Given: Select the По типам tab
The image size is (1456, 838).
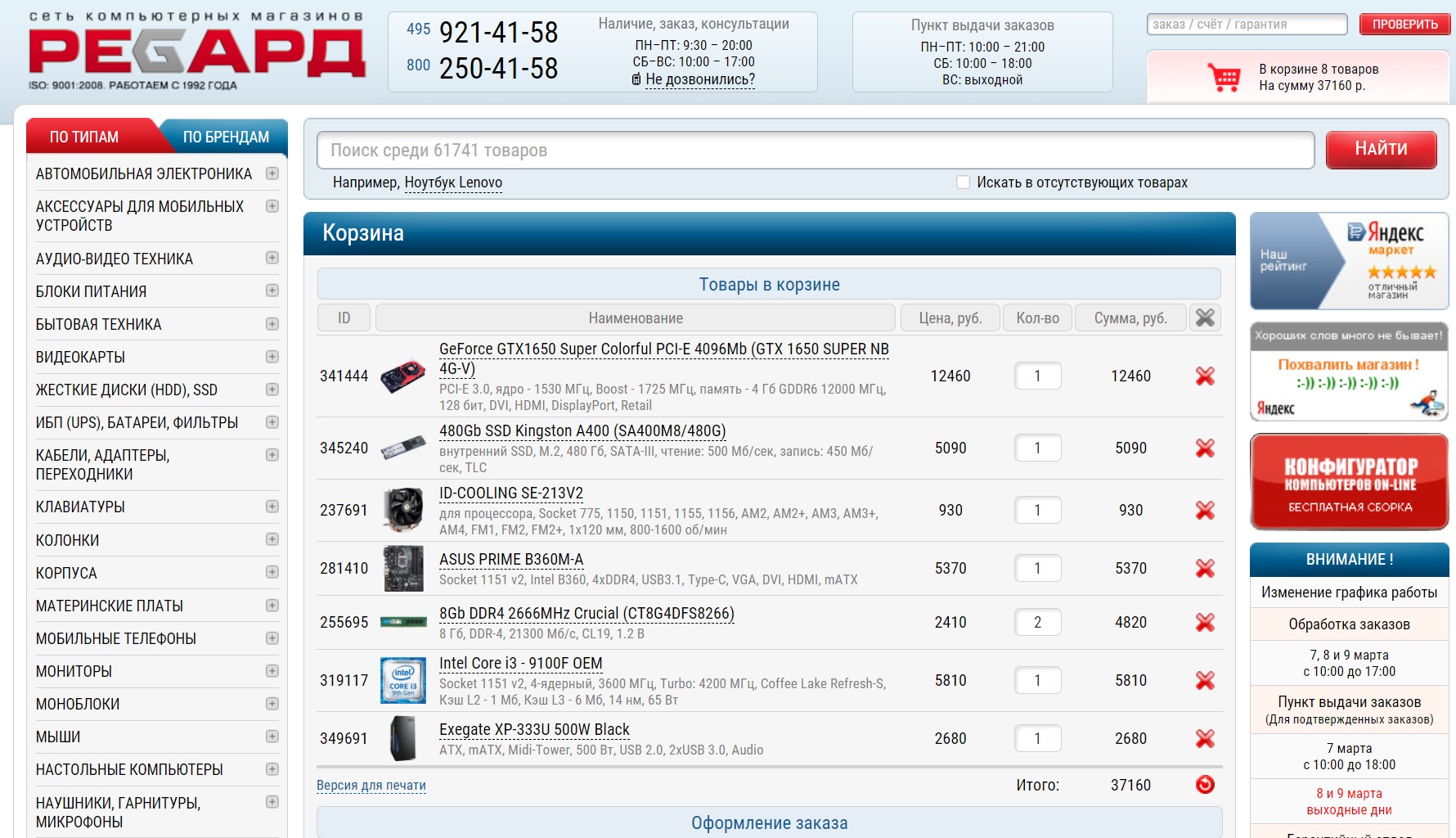Looking at the screenshot, I should [84, 137].
